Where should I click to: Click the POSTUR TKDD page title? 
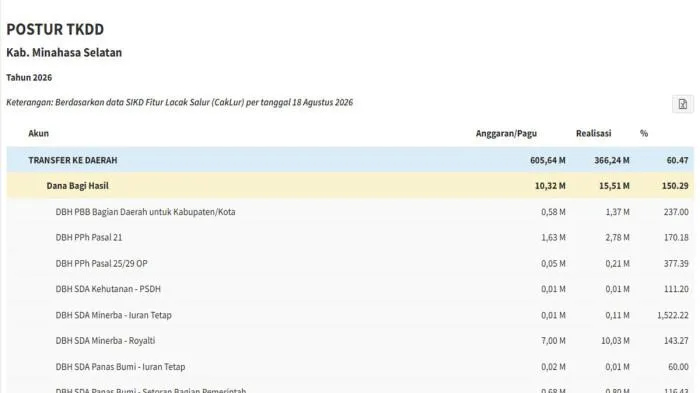[55, 29]
